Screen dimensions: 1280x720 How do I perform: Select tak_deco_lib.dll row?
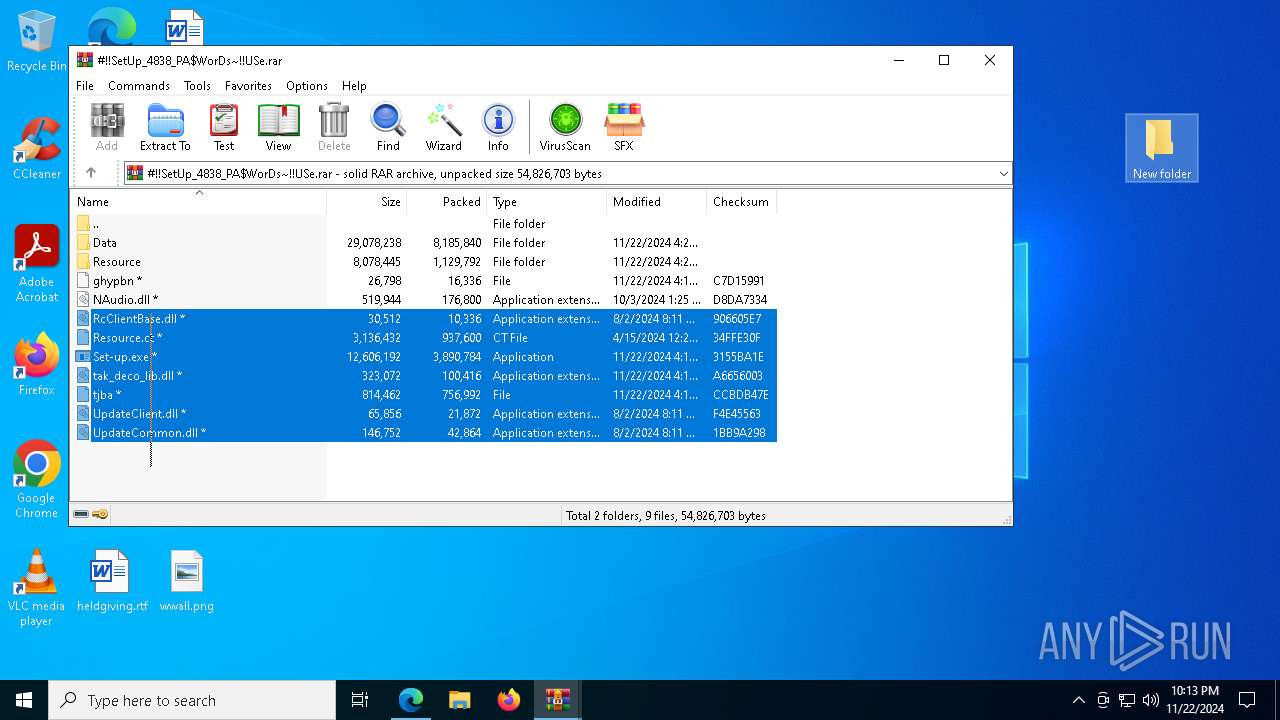point(425,376)
